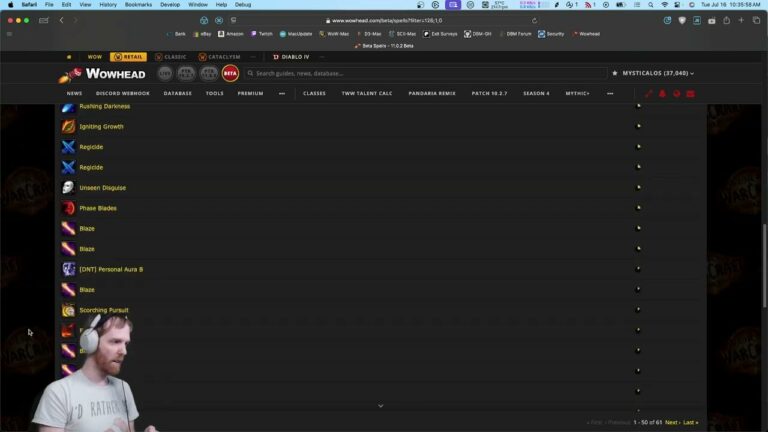Click the Wowhead search field
768x432 pixels.
(426, 73)
